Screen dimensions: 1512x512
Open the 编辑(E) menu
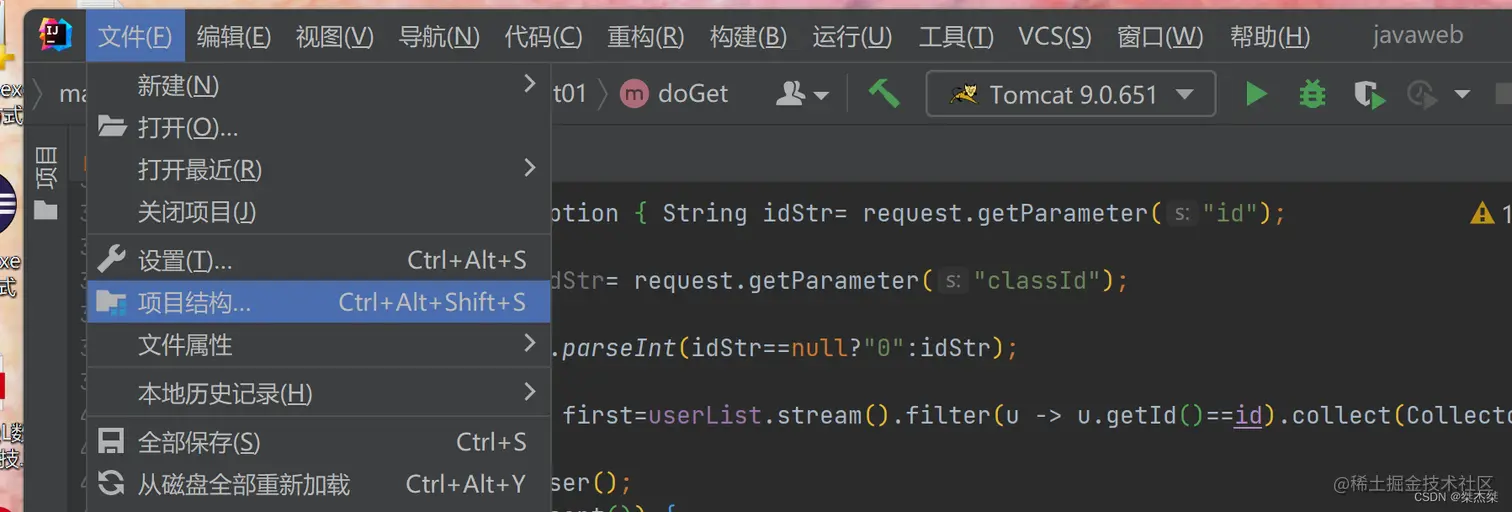point(233,37)
